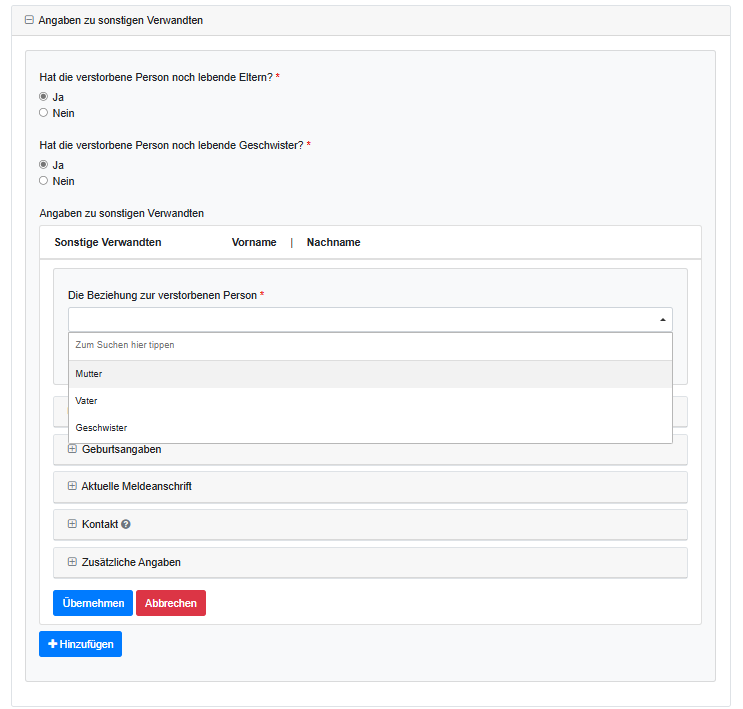Click the plus icon in Hinzufügen button
The image size is (743, 709).
point(53,644)
